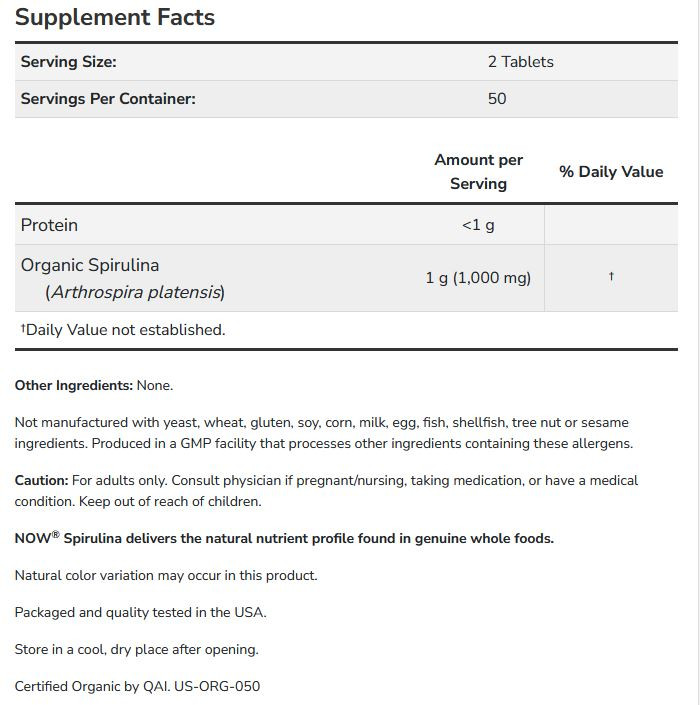Screen dimensions: 700x705
Task: Click the Packaged and quality tested line
Action: 140,612
